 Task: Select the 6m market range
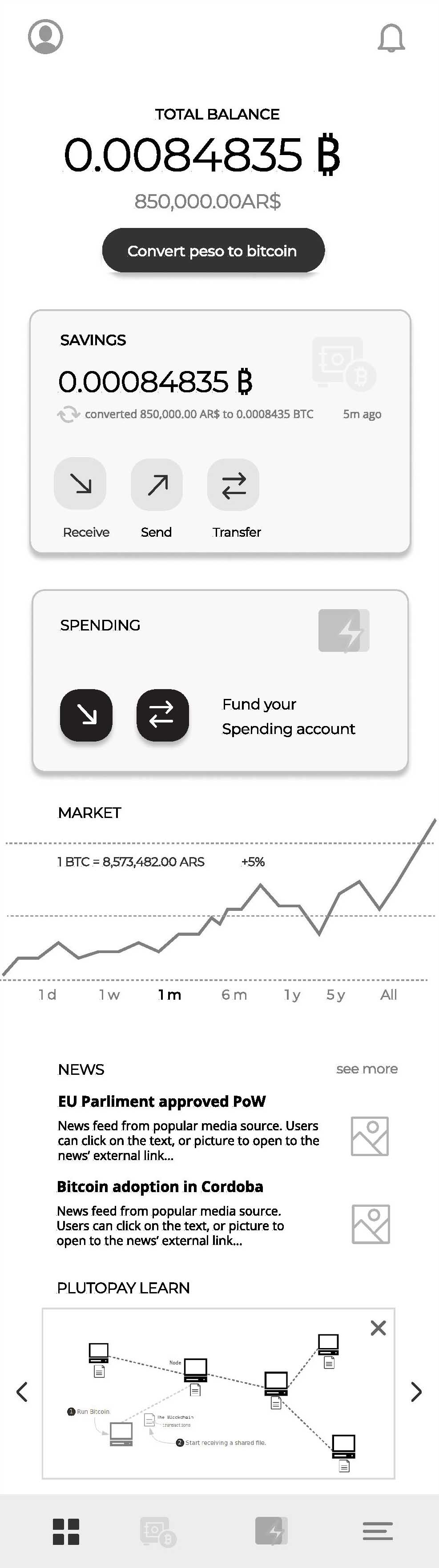point(234,995)
